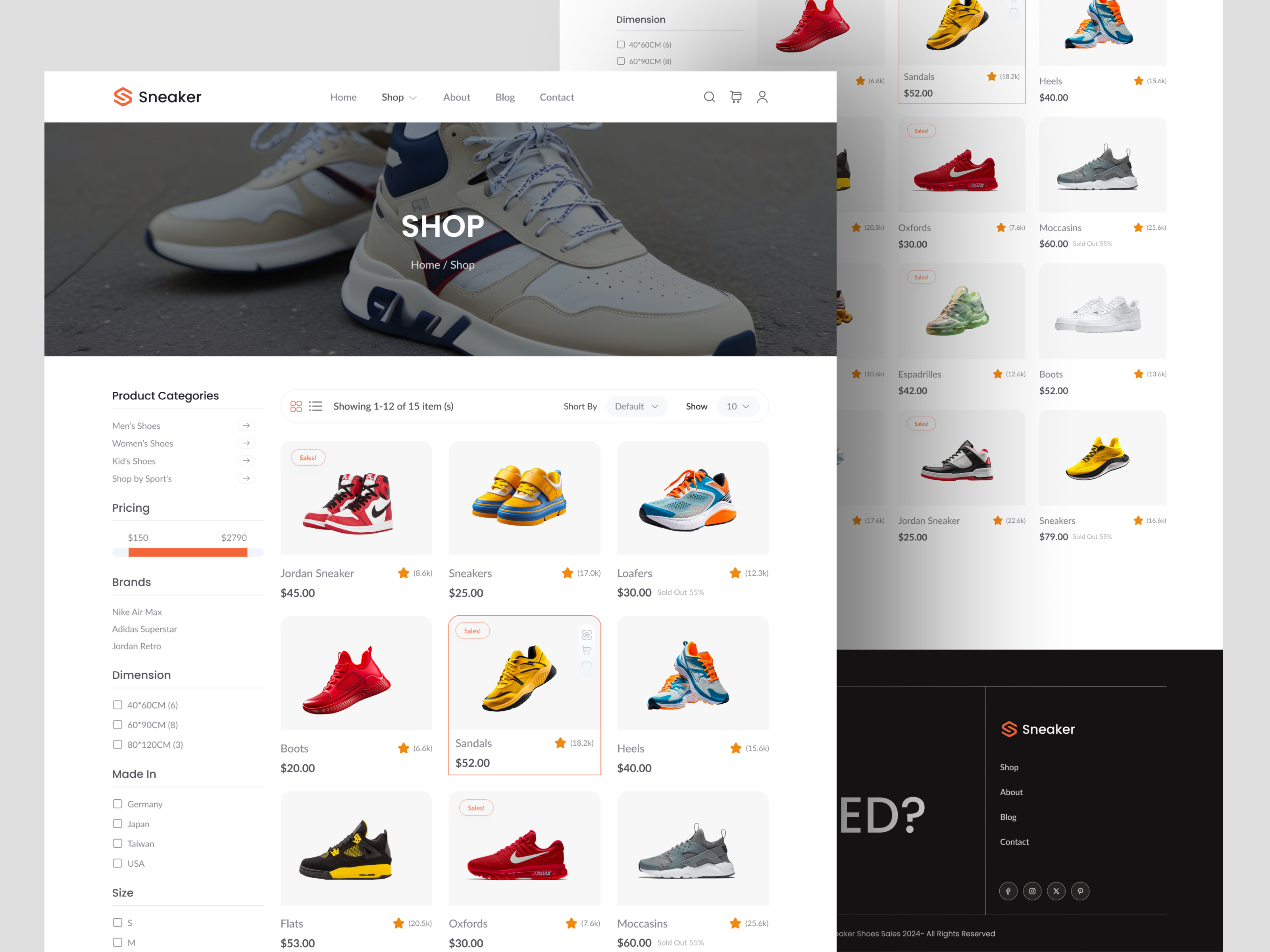1270x952 pixels.
Task: Open the Contact page from the navbar
Action: click(556, 97)
